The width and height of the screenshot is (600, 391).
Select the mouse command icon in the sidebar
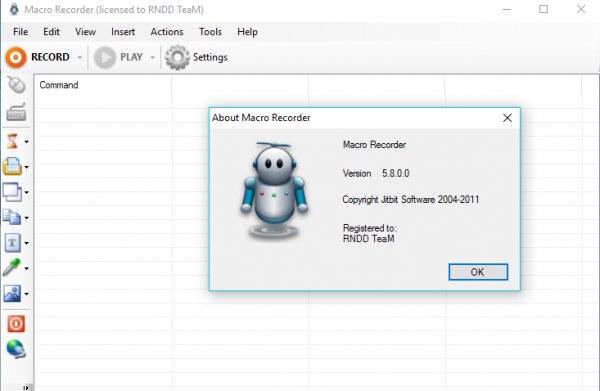click(16, 85)
